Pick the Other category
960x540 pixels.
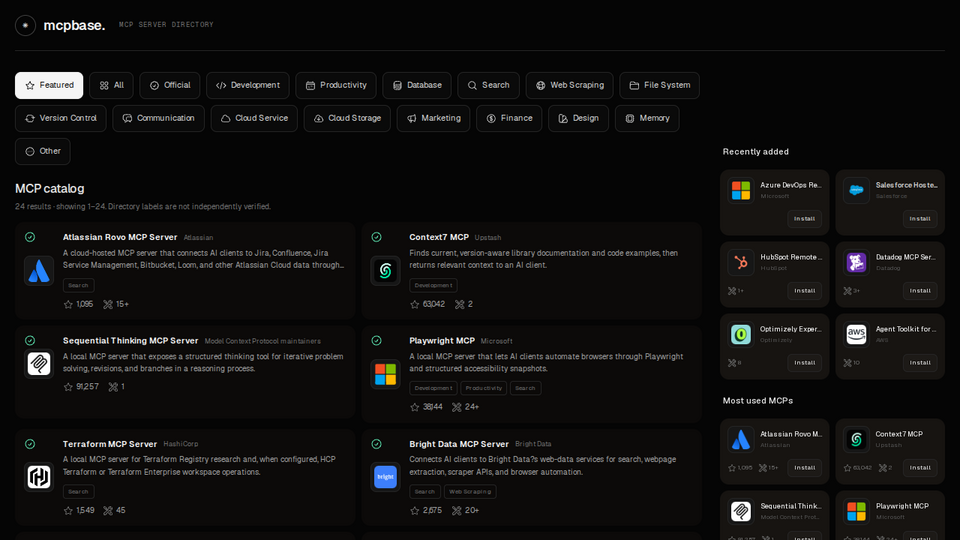[x=43, y=152]
